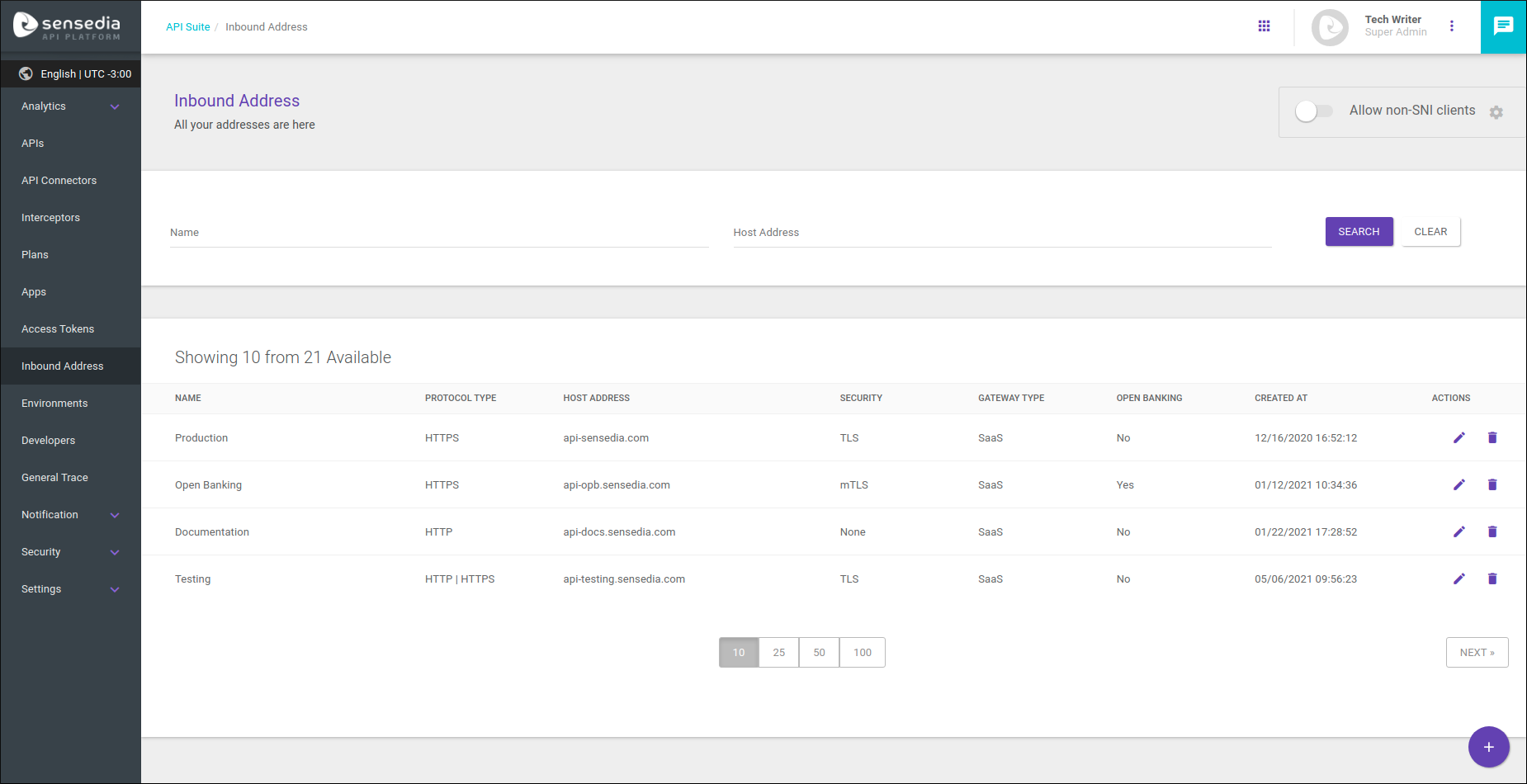Screen dimensions: 1527x784
Task: Expand the Settings menu section
Action: pos(70,588)
